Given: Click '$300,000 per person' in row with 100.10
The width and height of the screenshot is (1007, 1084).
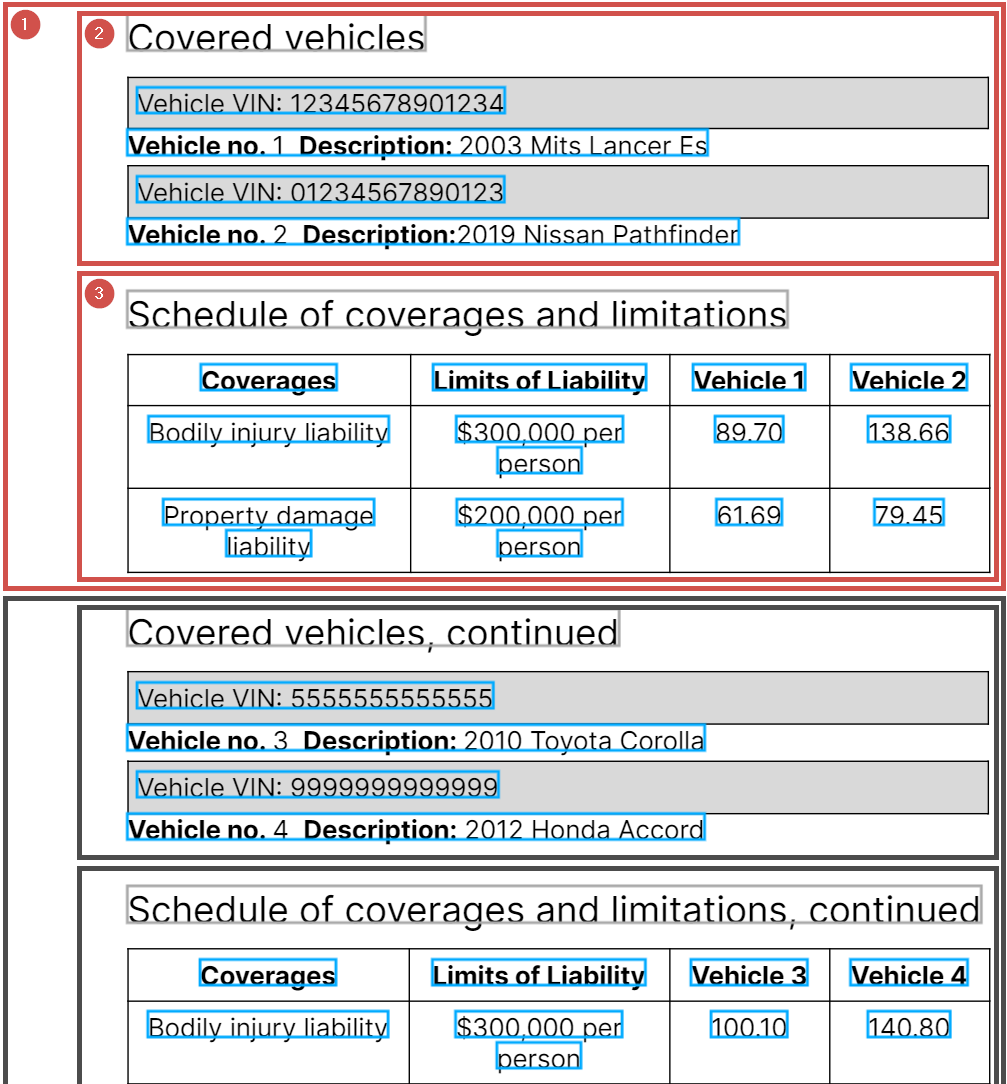Looking at the screenshot, I should pyautogui.click(x=539, y=1040).
